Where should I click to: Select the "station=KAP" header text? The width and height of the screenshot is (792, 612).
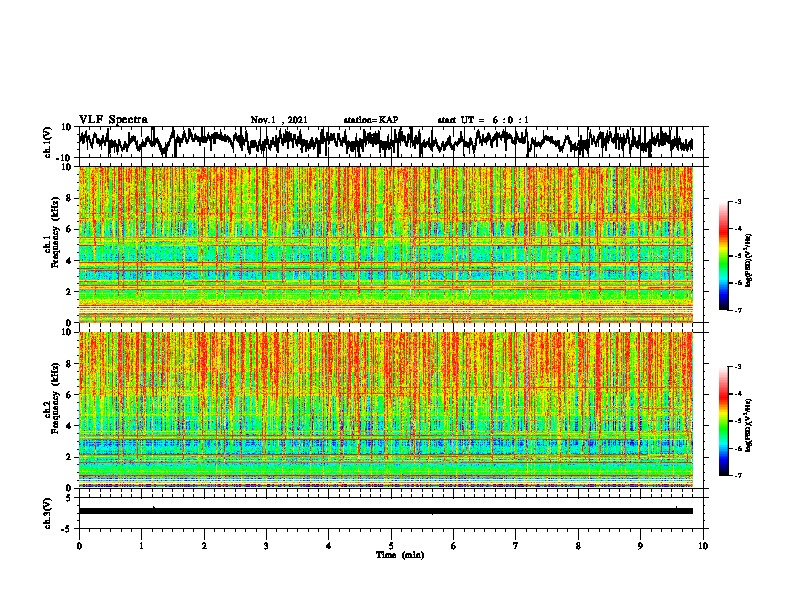coord(371,120)
